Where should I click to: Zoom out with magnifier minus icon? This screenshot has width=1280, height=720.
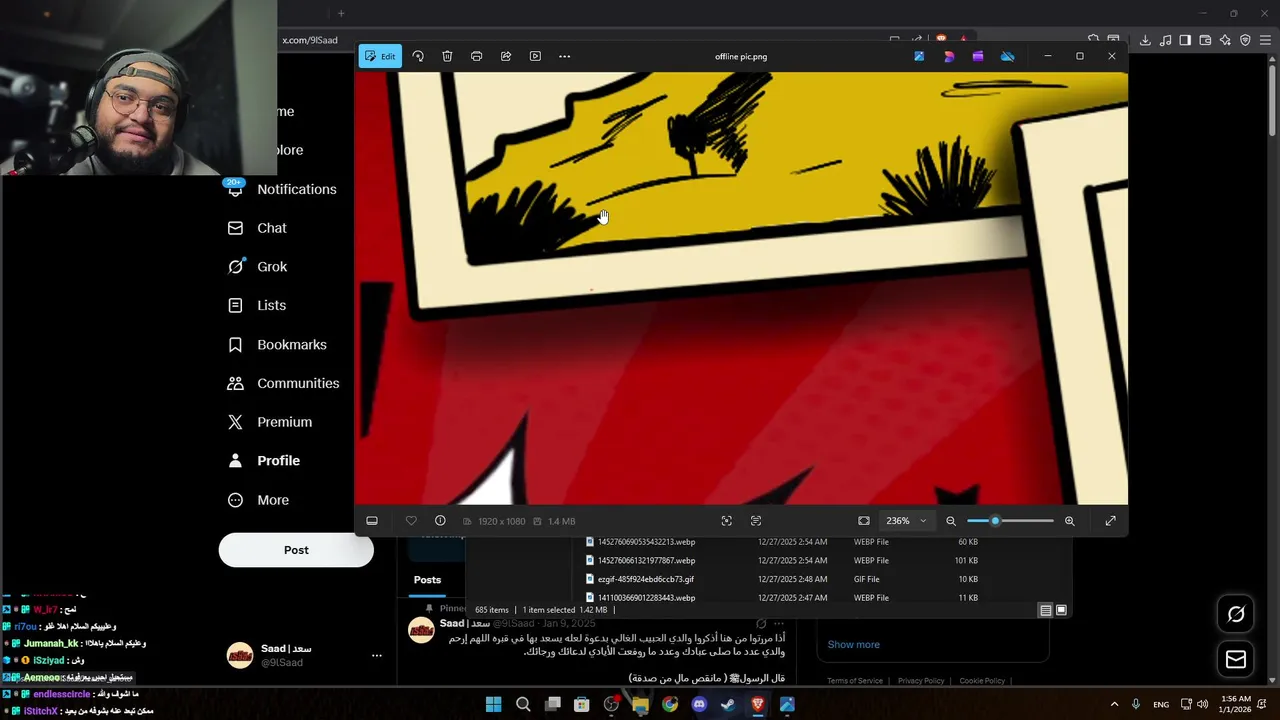pyautogui.click(x=951, y=521)
